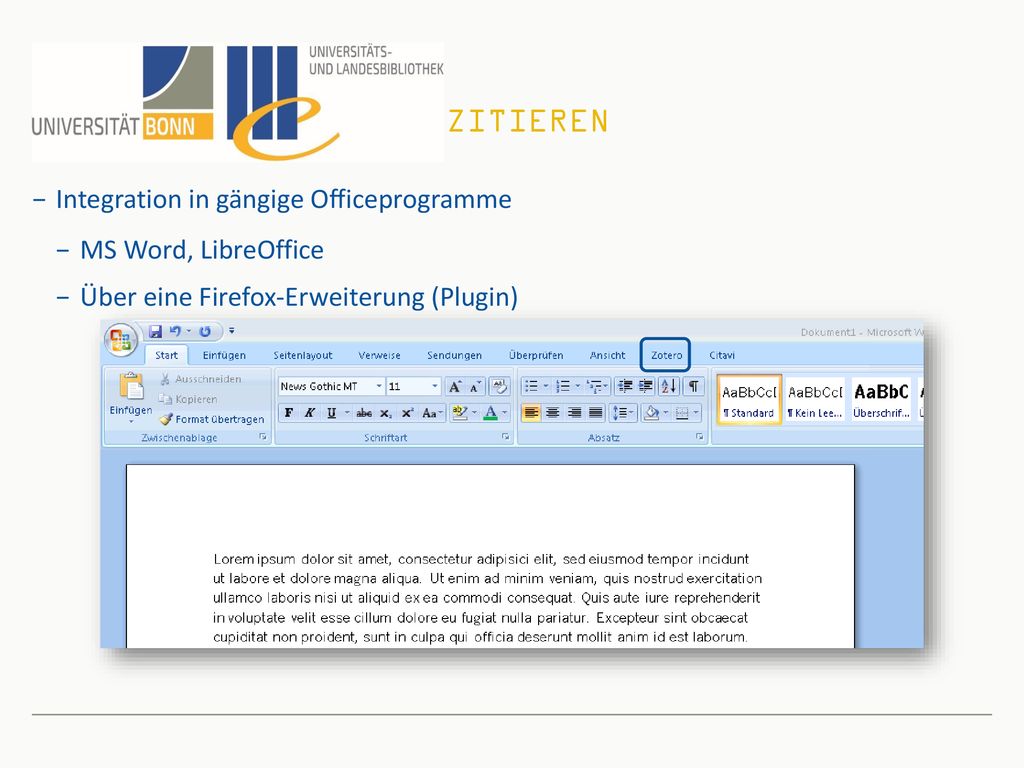Screen dimensions: 1024x768
Task: Open Customize Quick Access Toolbar arrow
Action: tap(232, 331)
